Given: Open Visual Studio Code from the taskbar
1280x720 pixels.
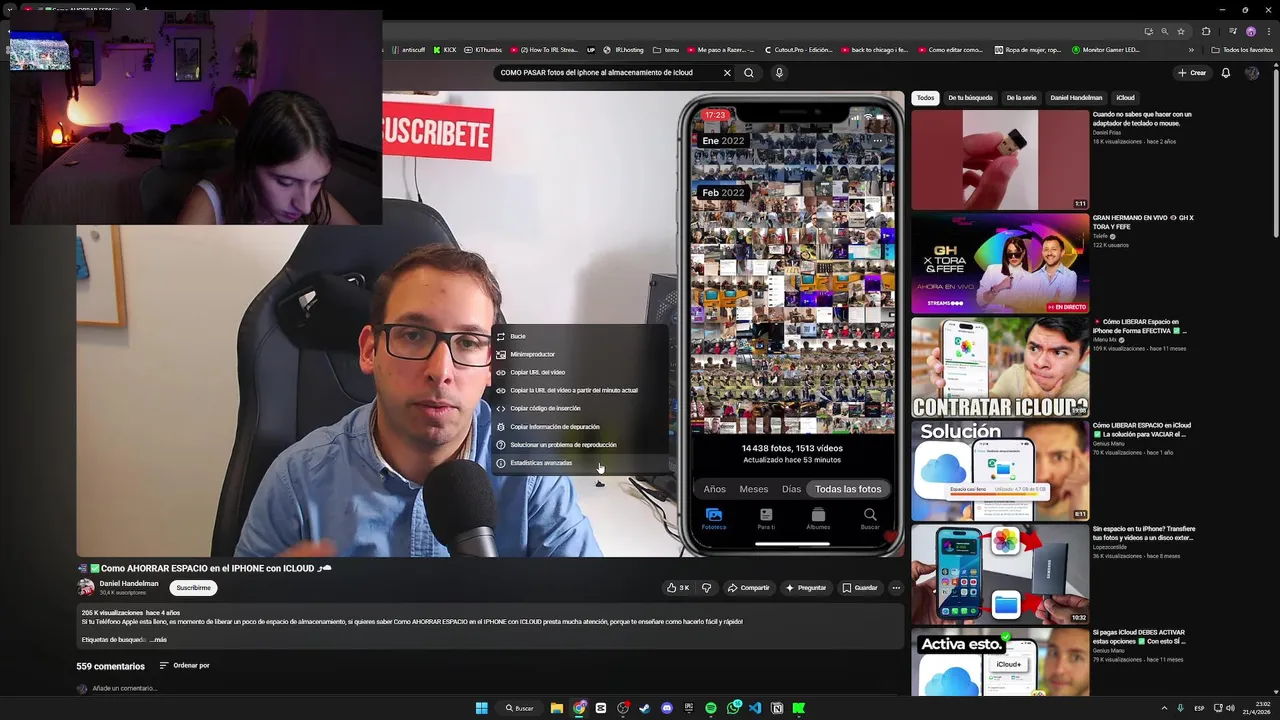Looking at the screenshot, I should tap(755, 708).
